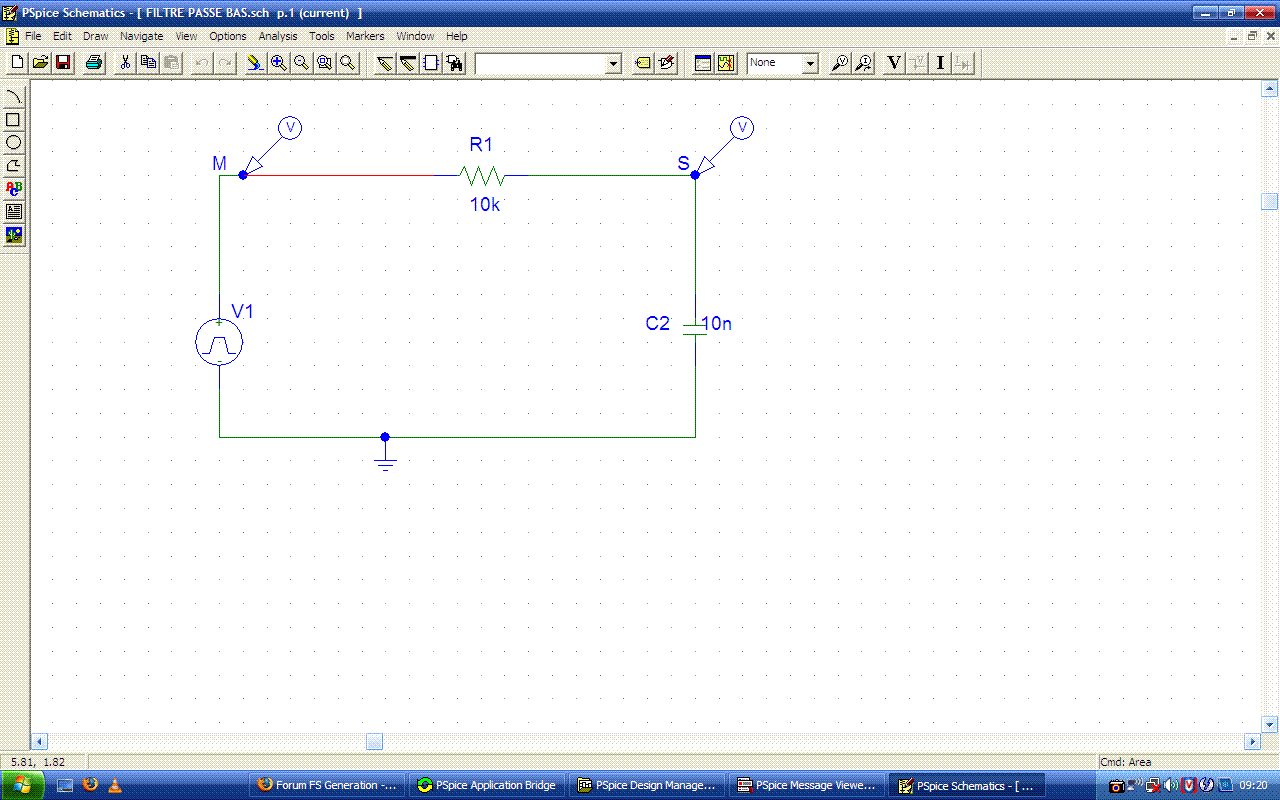This screenshot has height=800, width=1280.
Task: Print the schematic
Action: click(x=94, y=63)
